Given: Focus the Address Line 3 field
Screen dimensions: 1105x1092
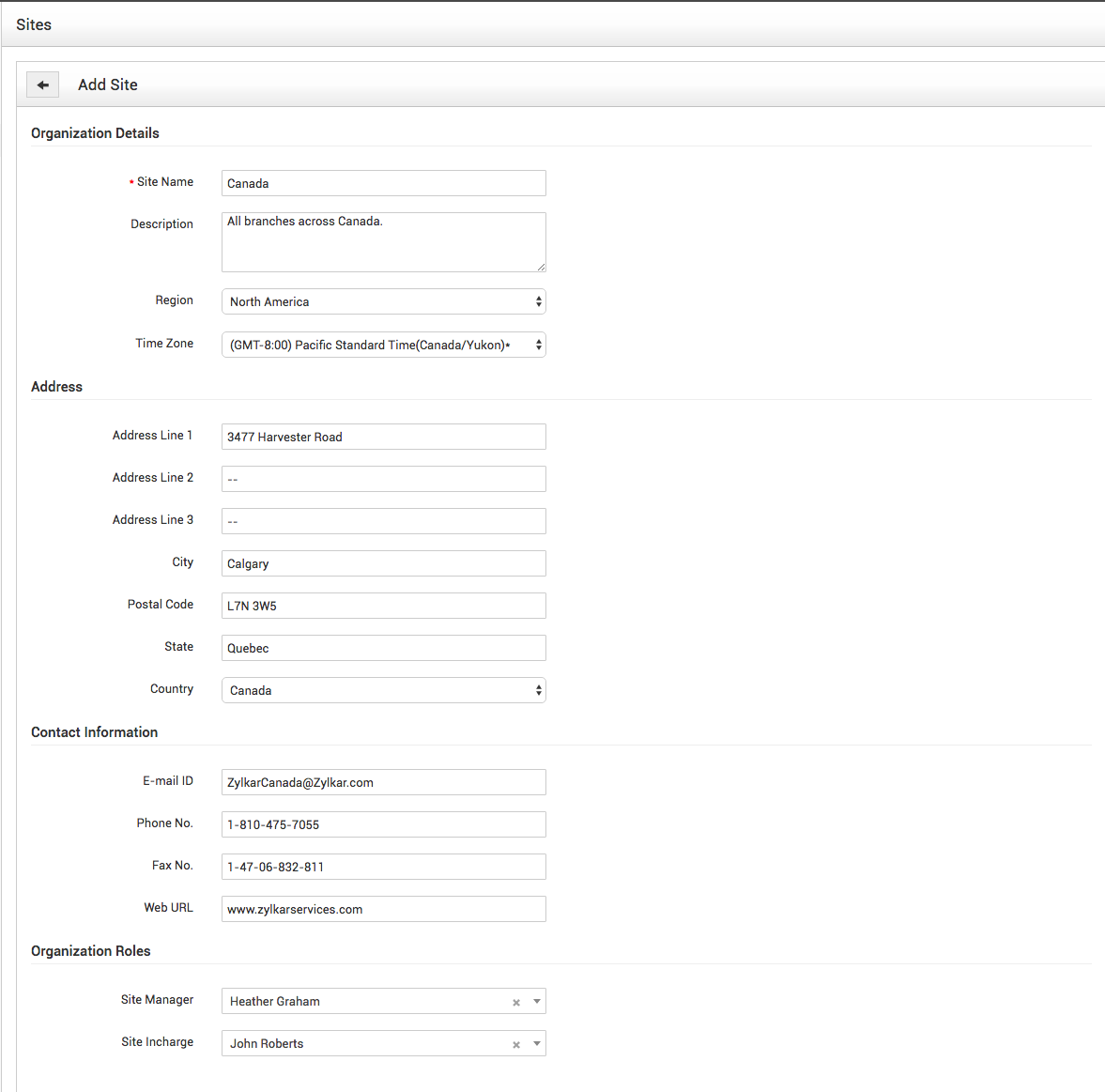Looking at the screenshot, I should click(383, 521).
